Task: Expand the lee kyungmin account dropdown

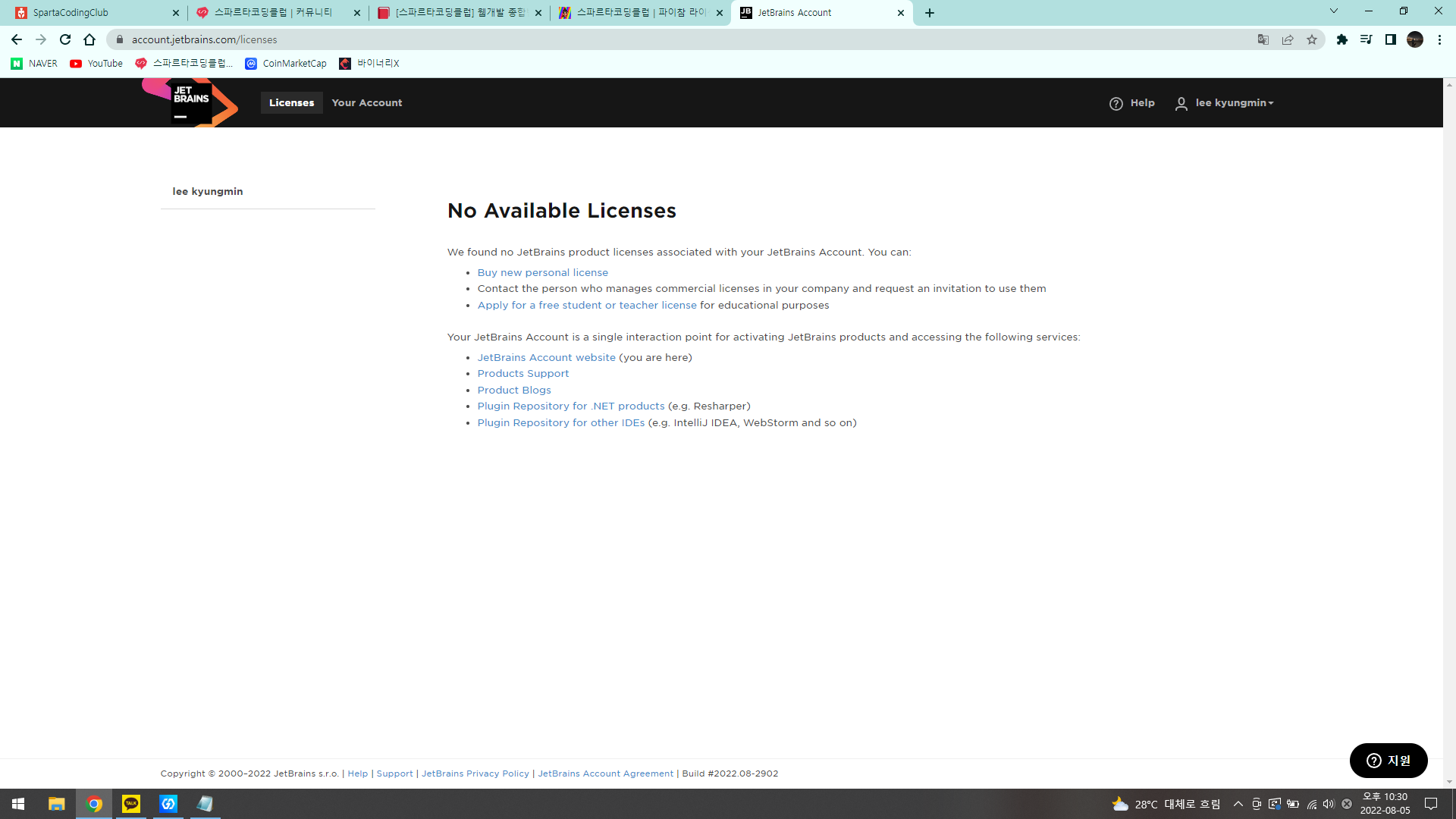Action: (x=1235, y=103)
